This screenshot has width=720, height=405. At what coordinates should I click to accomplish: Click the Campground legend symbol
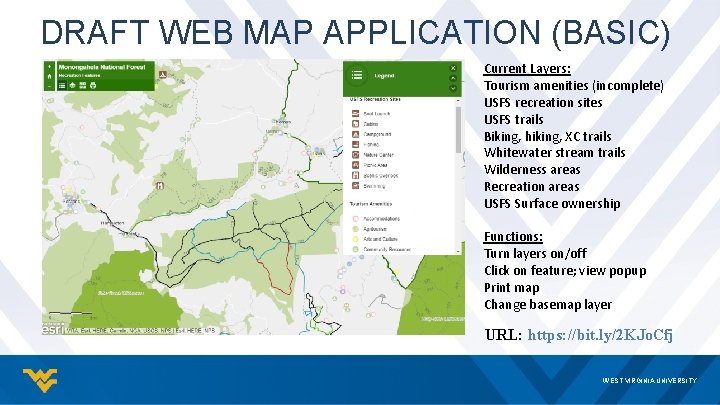pyautogui.click(x=355, y=134)
